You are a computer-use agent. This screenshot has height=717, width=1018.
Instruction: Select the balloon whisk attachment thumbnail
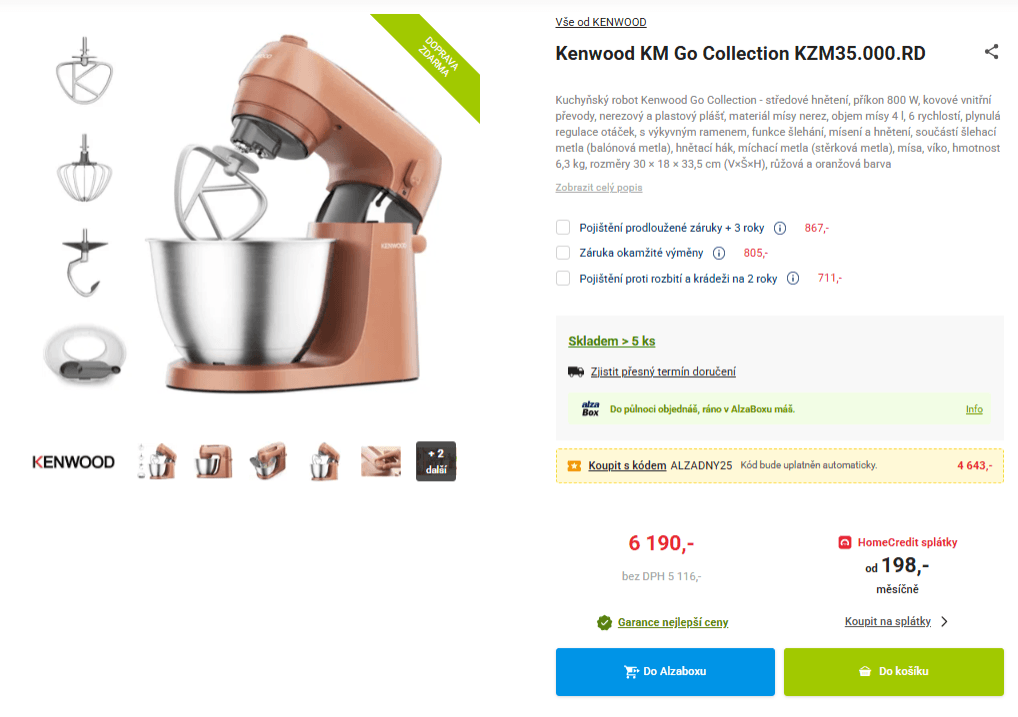click(x=84, y=168)
